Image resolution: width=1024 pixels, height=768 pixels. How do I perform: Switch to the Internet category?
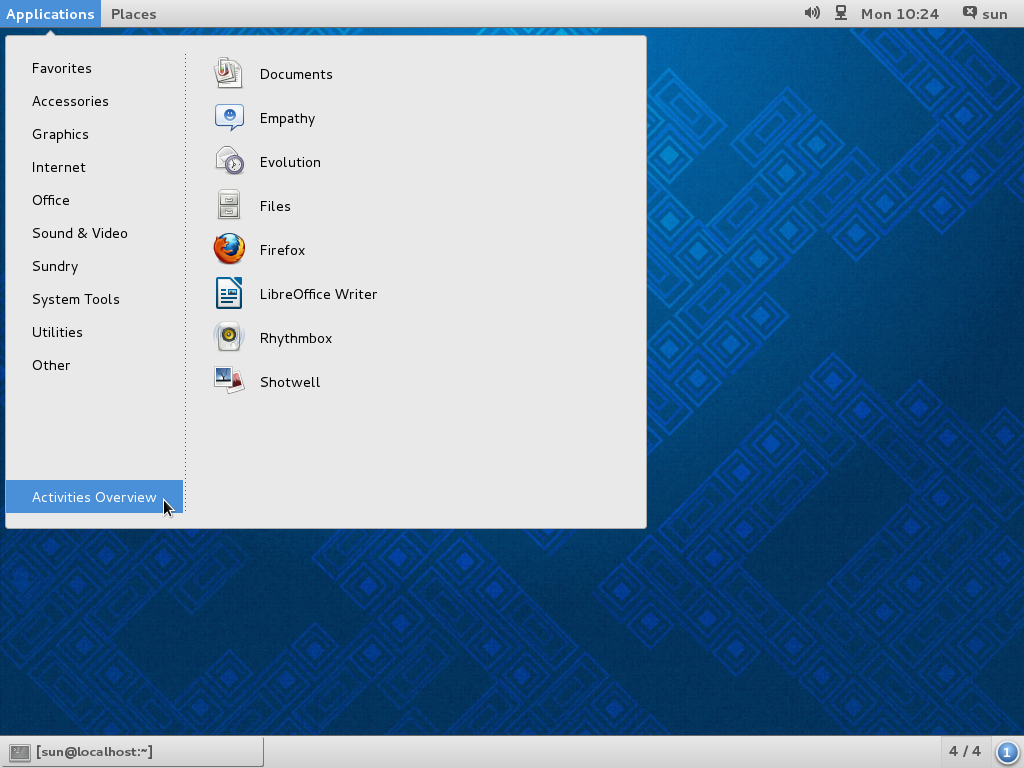pyautogui.click(x=58, y=167)
